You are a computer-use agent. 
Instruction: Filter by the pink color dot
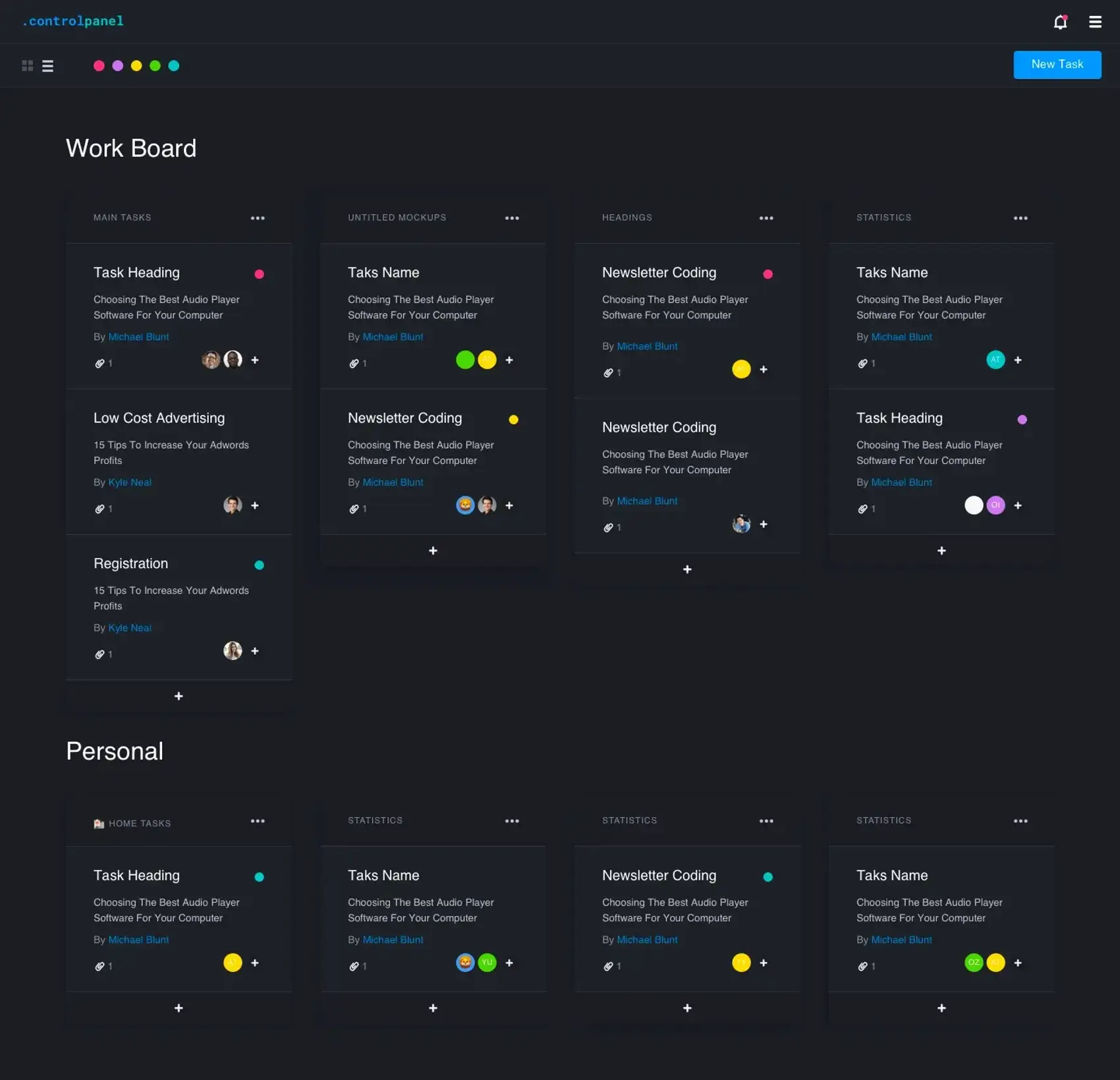[99, 66]
